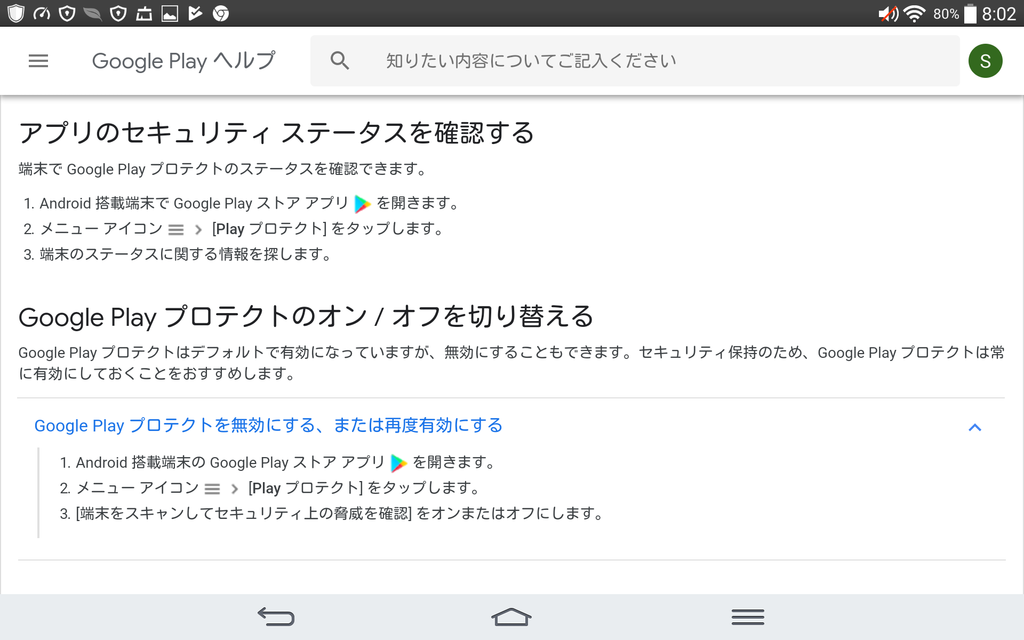Click menu icon glyph in disable section step 2

coord(212,488)
